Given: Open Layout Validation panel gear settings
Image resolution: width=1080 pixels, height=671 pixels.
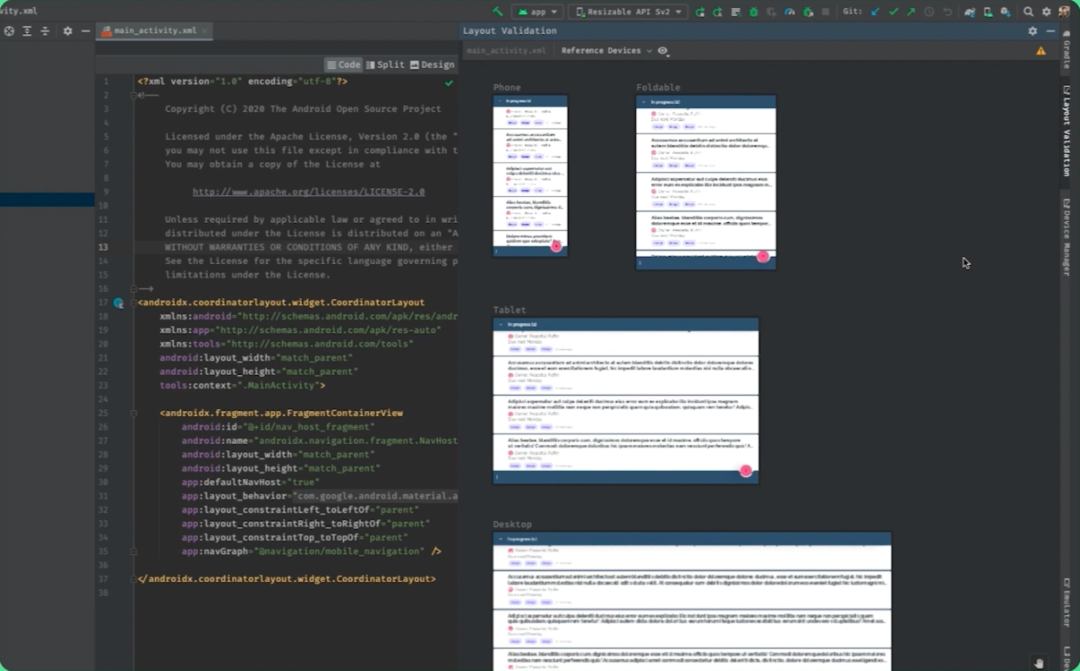Looking at the screenshot, I should point(1033,31).
